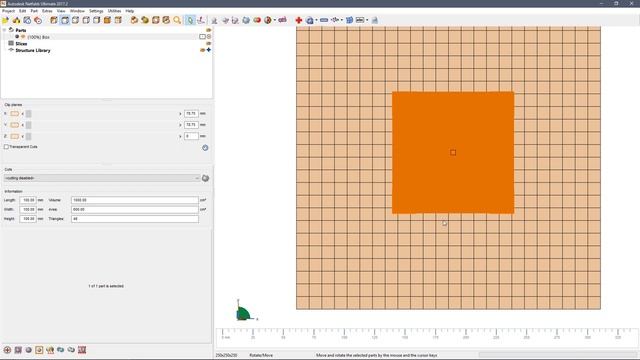640x360 pixels.
Task: Click the last red grid icon at bottom-left
Action: tap(82, 350)
